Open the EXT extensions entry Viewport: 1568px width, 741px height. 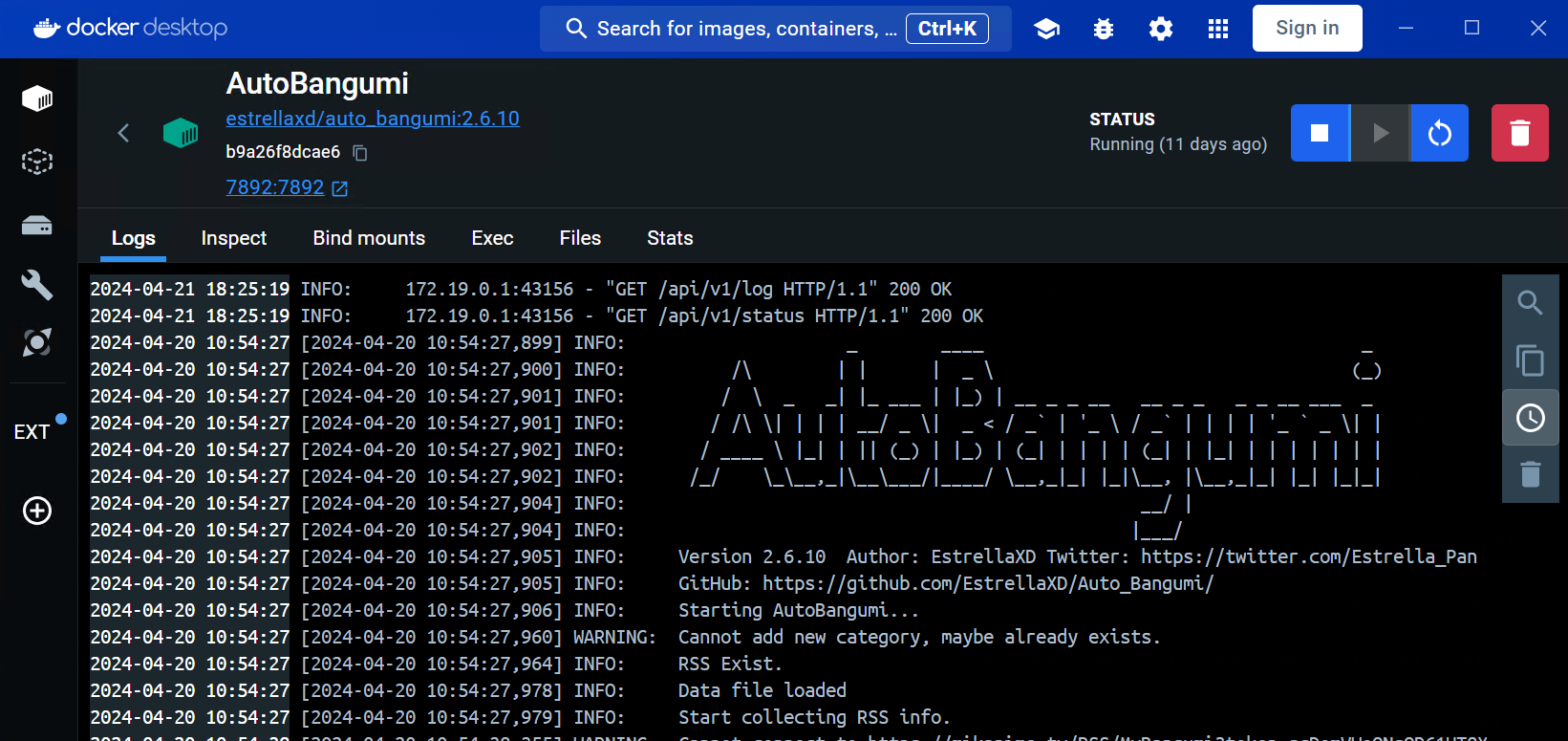[x=32, y=432]
